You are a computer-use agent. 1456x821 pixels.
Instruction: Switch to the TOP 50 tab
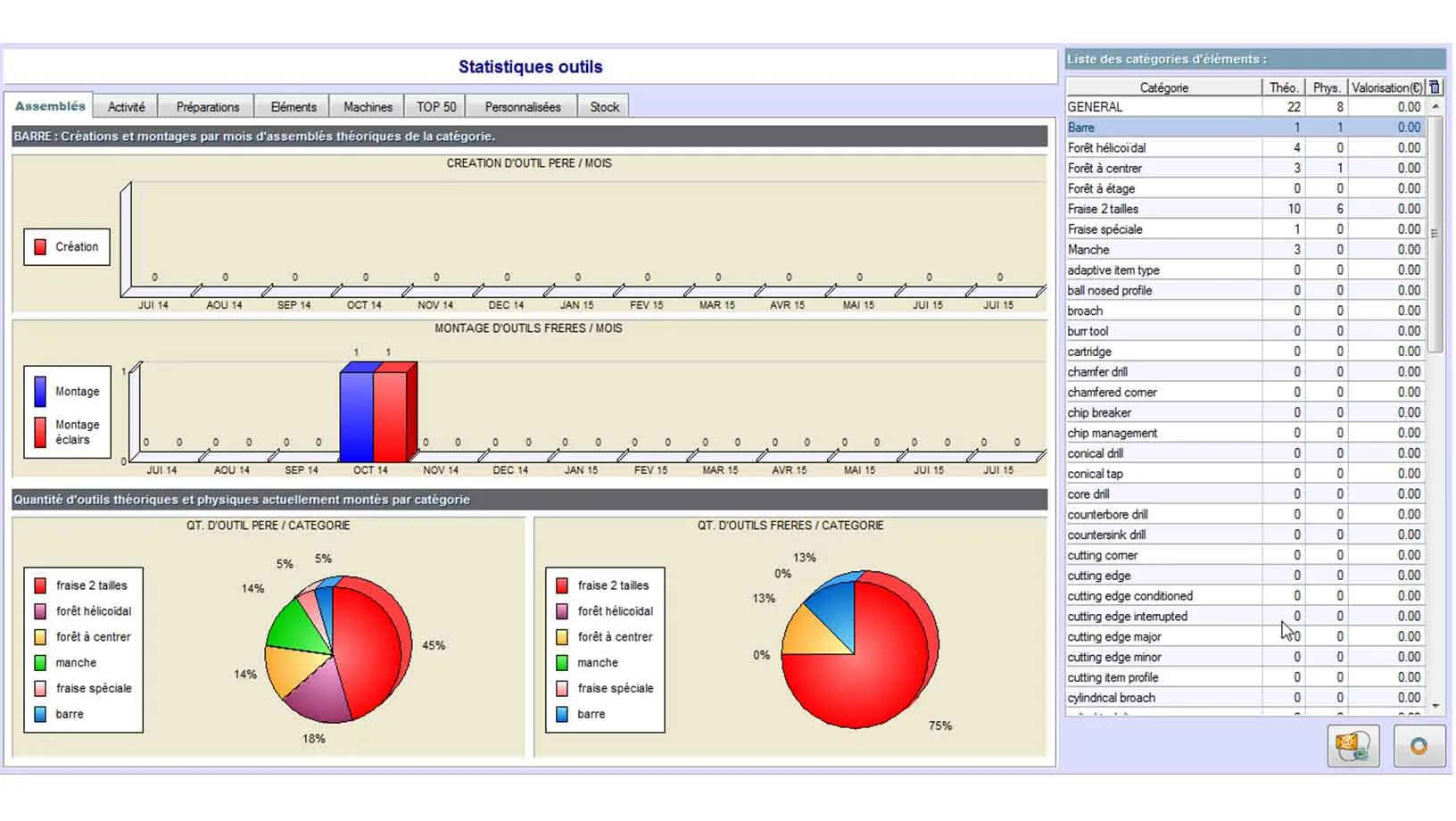pyautogui.click(x=434, y=105)
